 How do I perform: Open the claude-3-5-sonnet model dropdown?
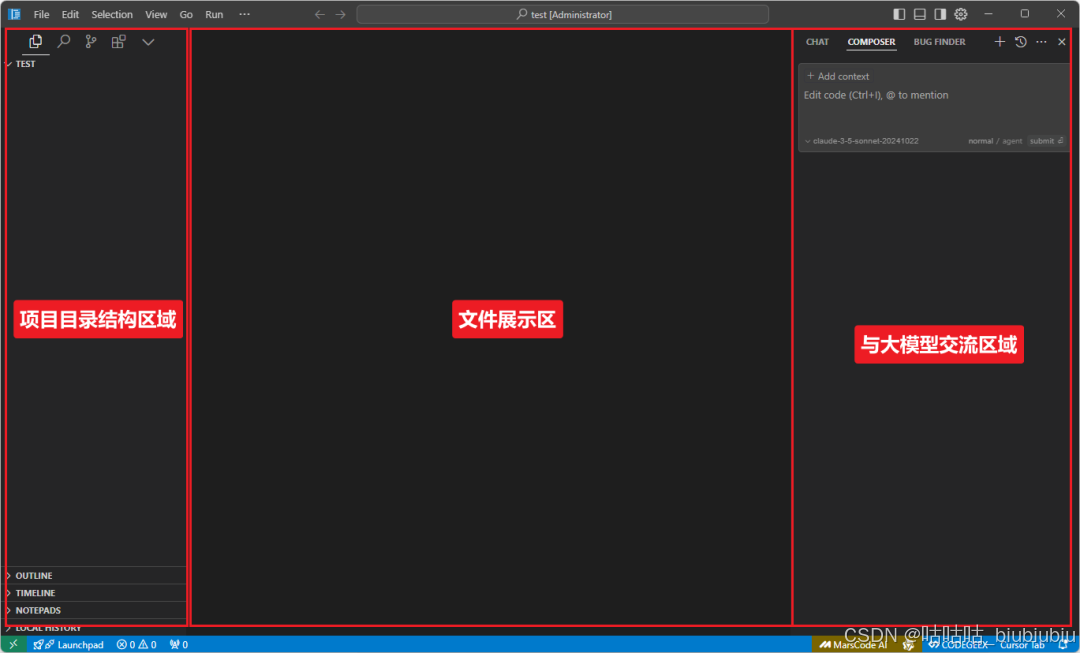(862, 141)
